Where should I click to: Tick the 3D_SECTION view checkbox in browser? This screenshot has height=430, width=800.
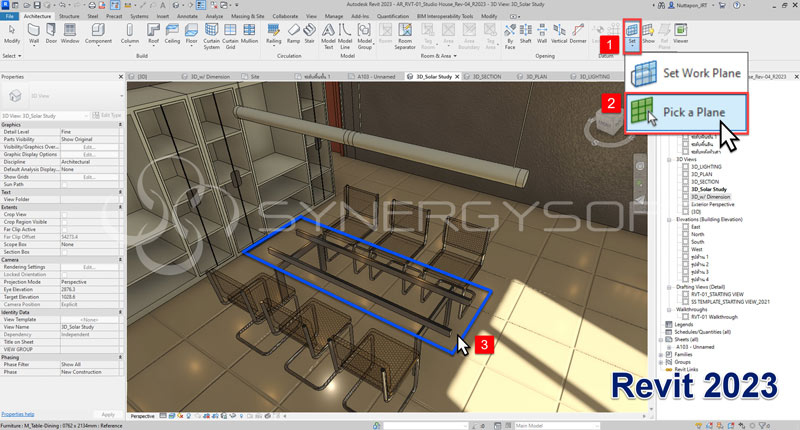685,182
